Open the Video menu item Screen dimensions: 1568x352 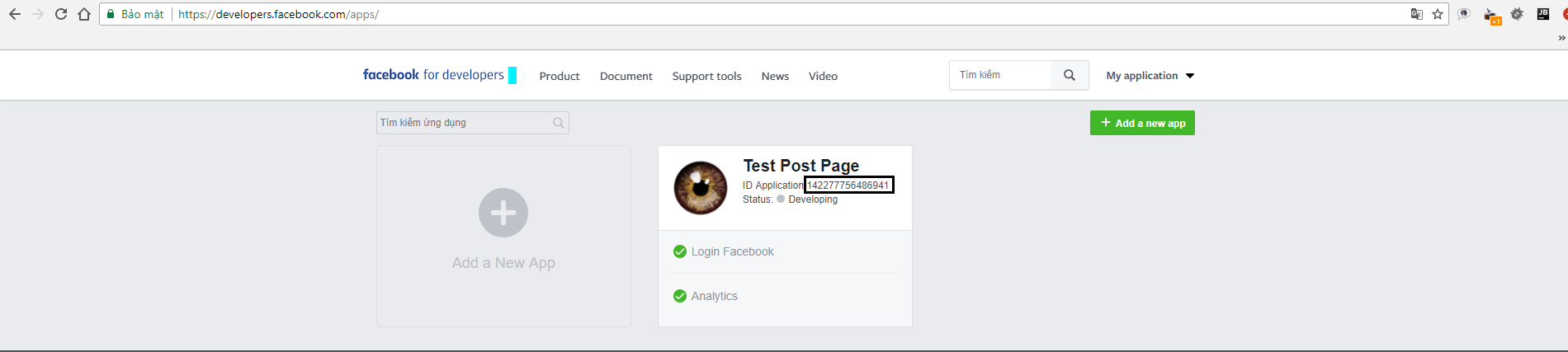pos(823,76)
